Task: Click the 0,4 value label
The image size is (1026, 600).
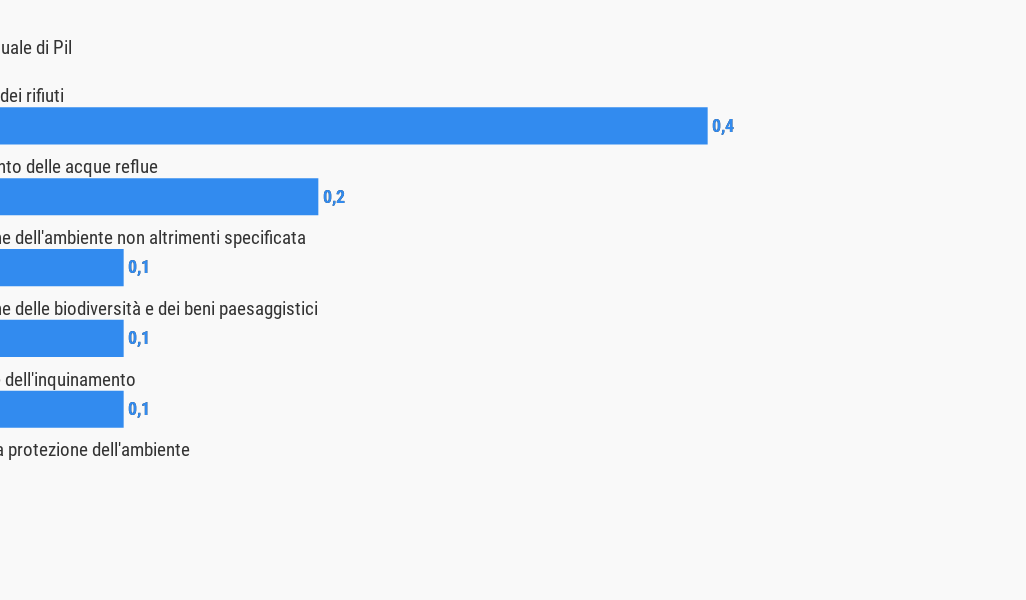Action: [723, 126]
